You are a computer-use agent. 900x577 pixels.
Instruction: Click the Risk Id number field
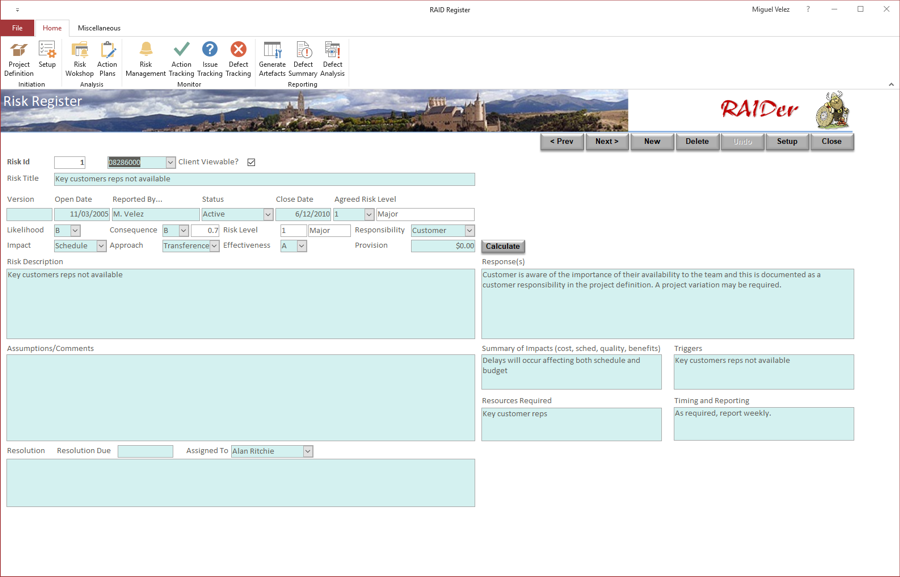(x=69, y=162)
